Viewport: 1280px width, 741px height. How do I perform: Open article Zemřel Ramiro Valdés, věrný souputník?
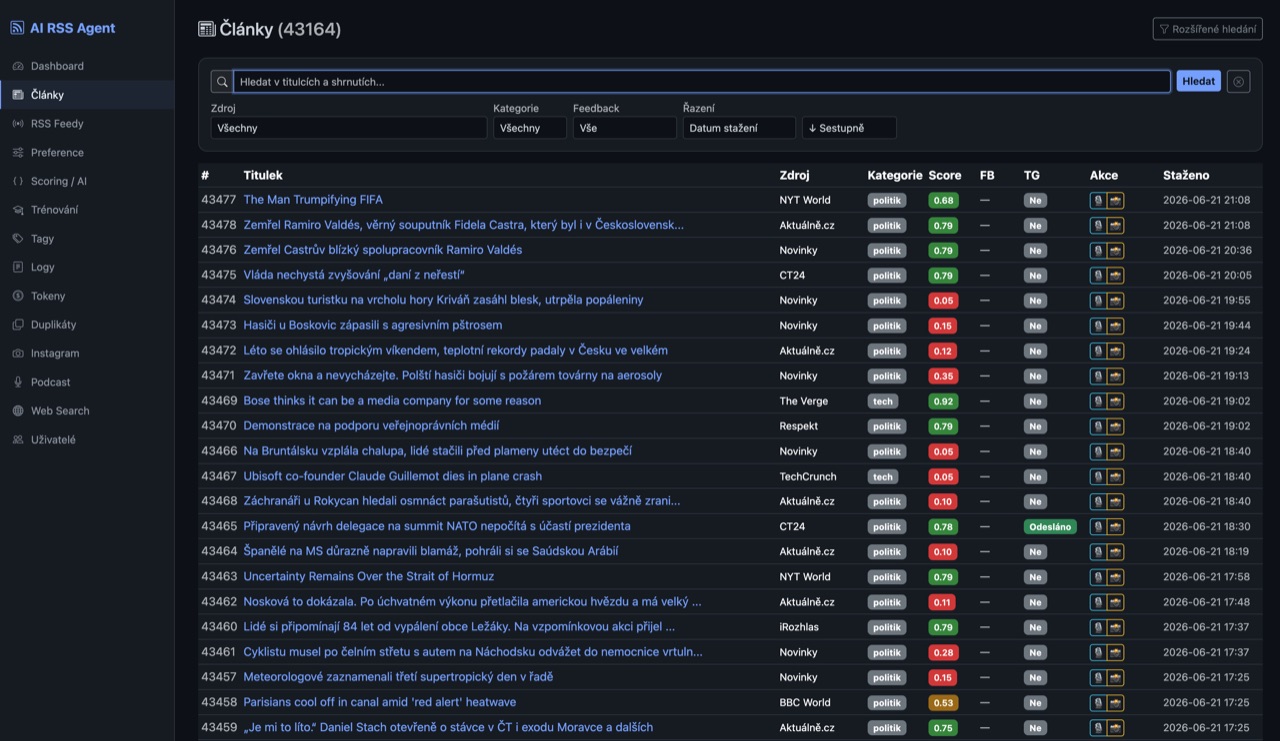[x=464, y=225]
